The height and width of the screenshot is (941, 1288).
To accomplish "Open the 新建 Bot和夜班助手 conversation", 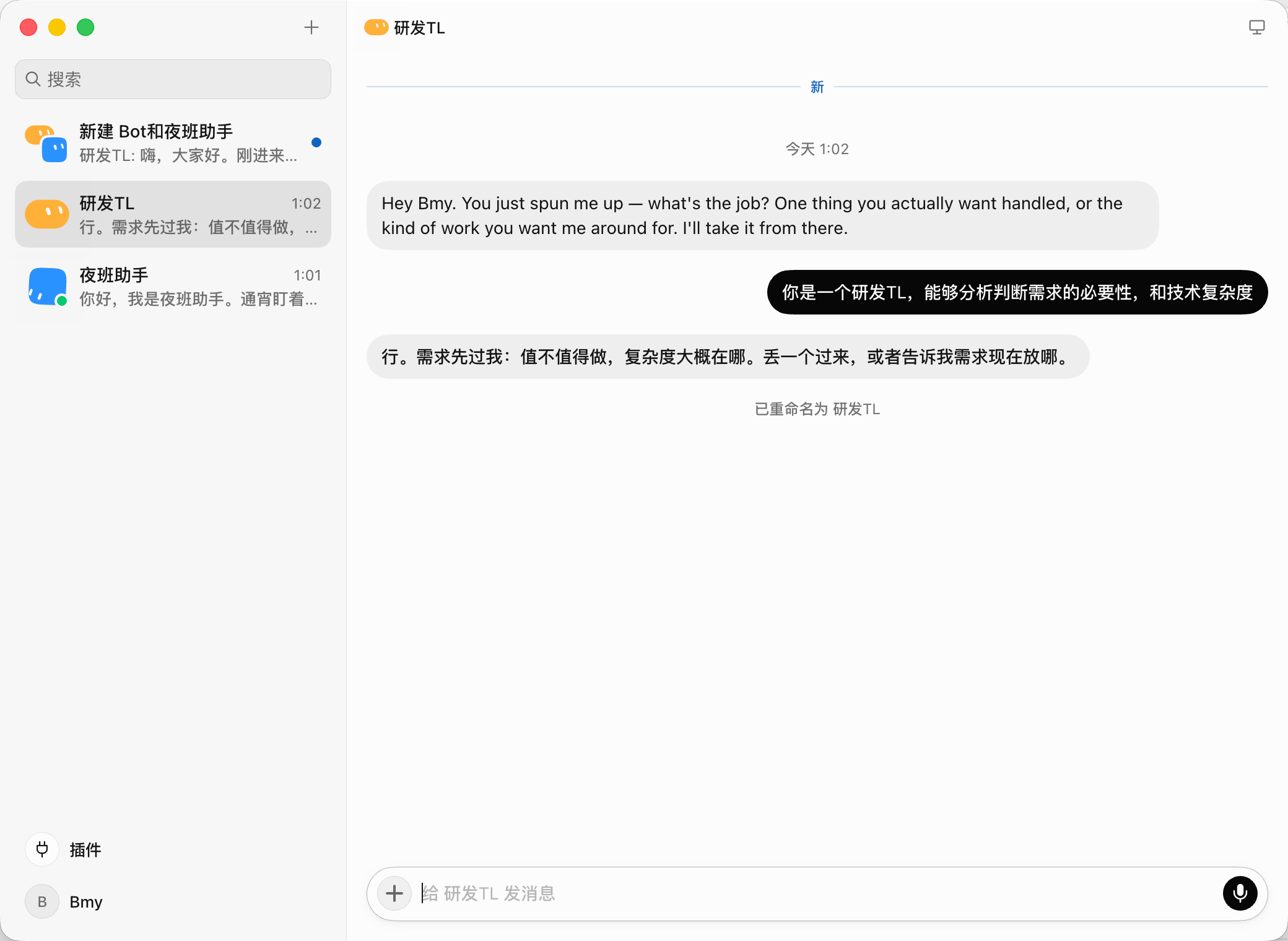I will [x=173, y=143].
